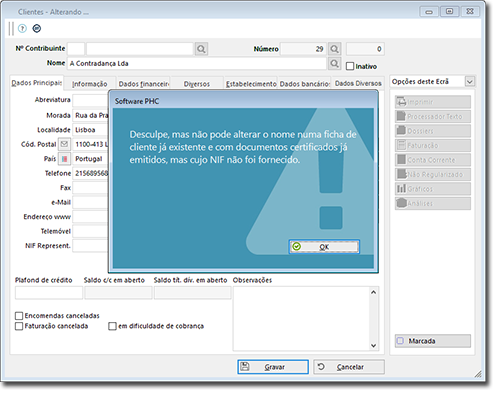Open the Dados financeiros tab

(144, 84)
